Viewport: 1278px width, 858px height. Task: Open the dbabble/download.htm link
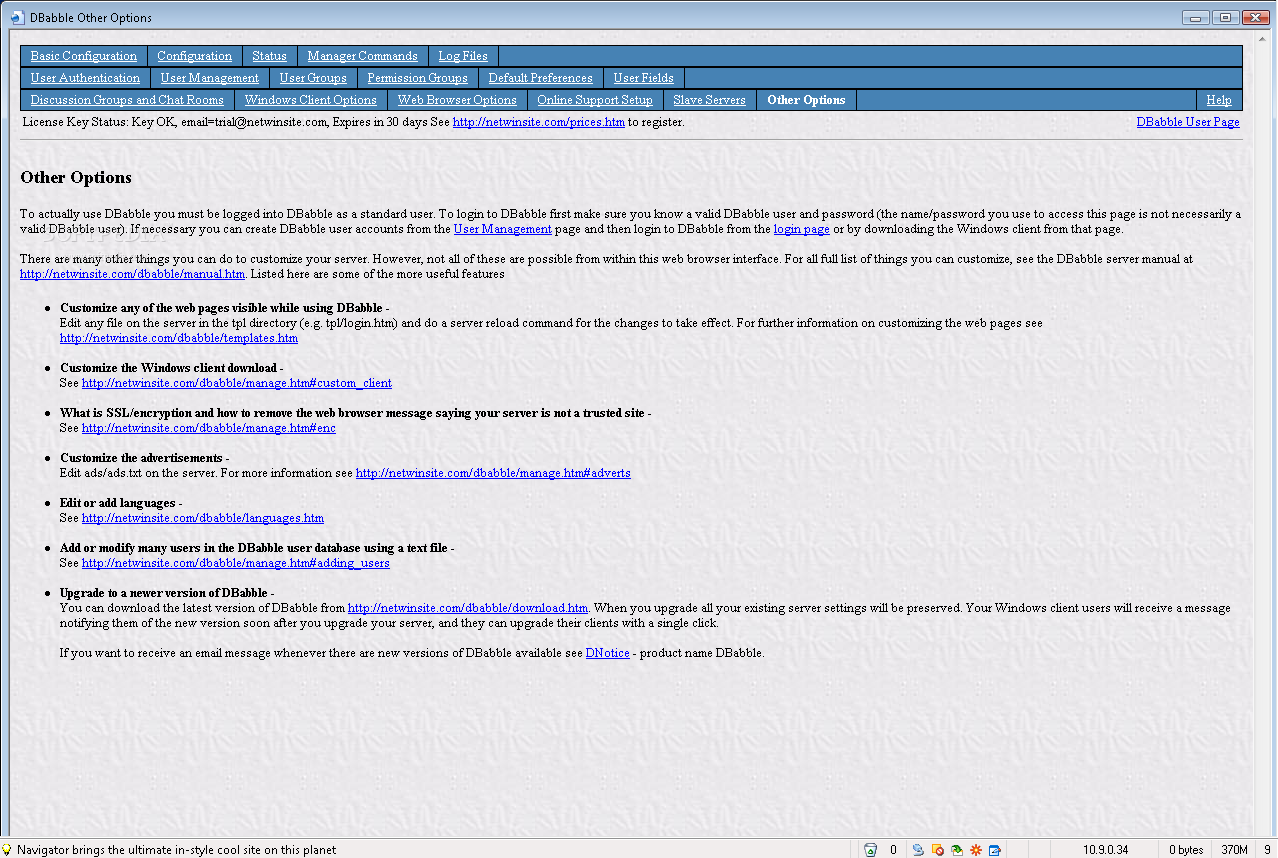(468, 608)
